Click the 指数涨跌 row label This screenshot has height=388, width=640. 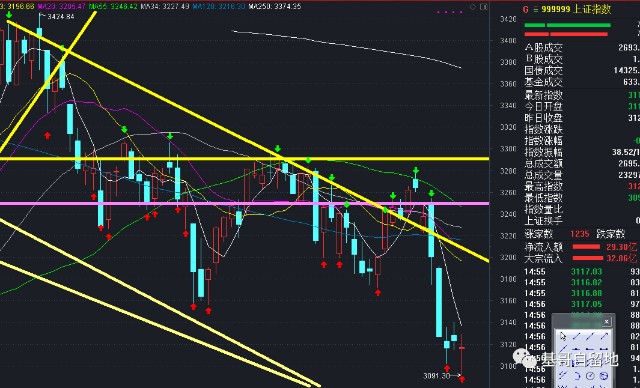[x=544, y=129]
